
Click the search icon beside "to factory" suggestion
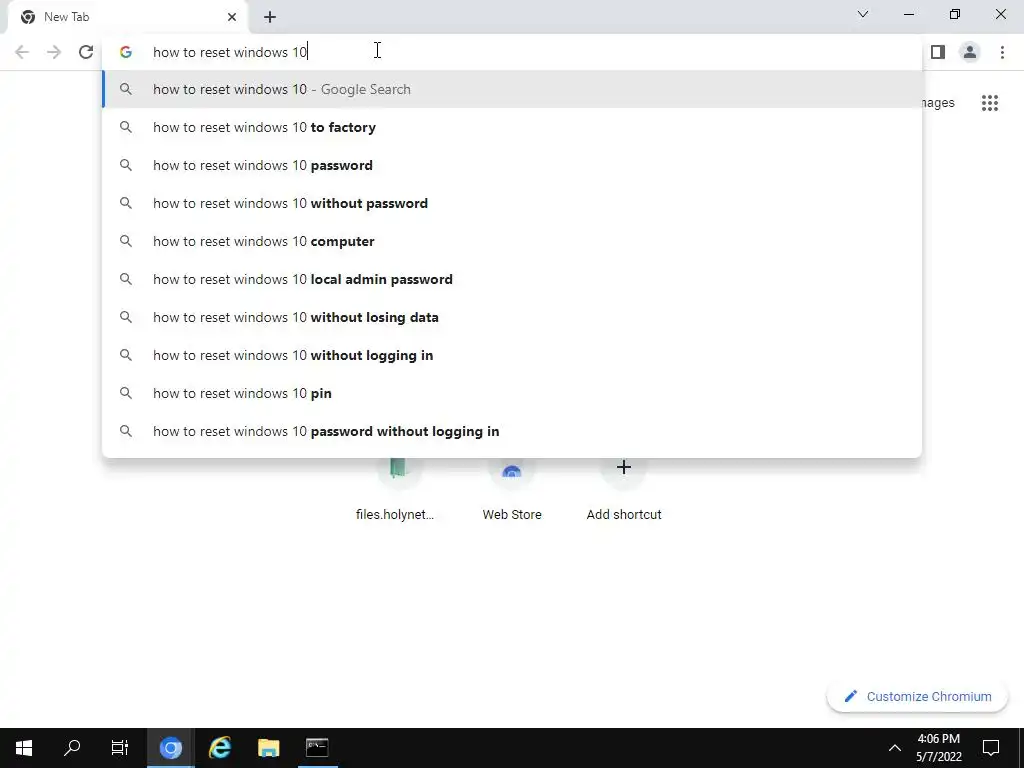click(x=126, y=127)
